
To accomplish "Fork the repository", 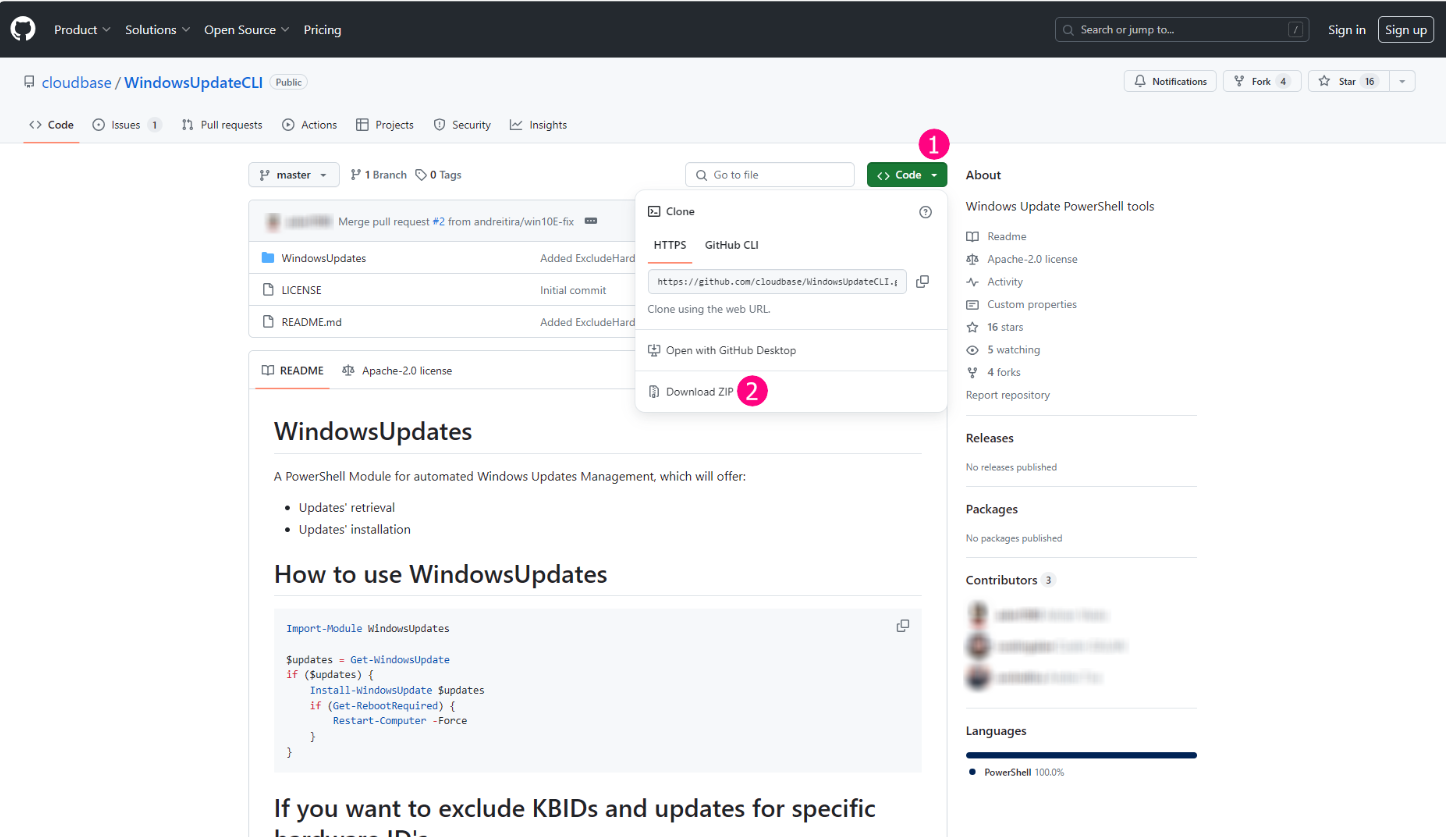I will (x=1261, y=82).
